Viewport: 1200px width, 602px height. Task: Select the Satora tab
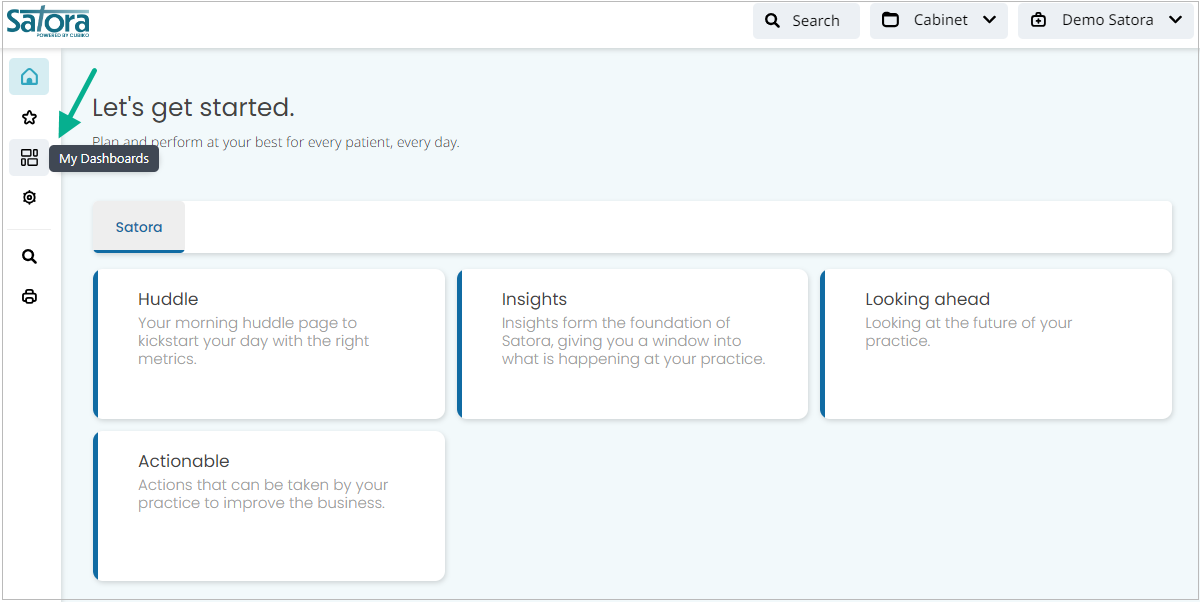pyautogui.click(x=139, y=227)
